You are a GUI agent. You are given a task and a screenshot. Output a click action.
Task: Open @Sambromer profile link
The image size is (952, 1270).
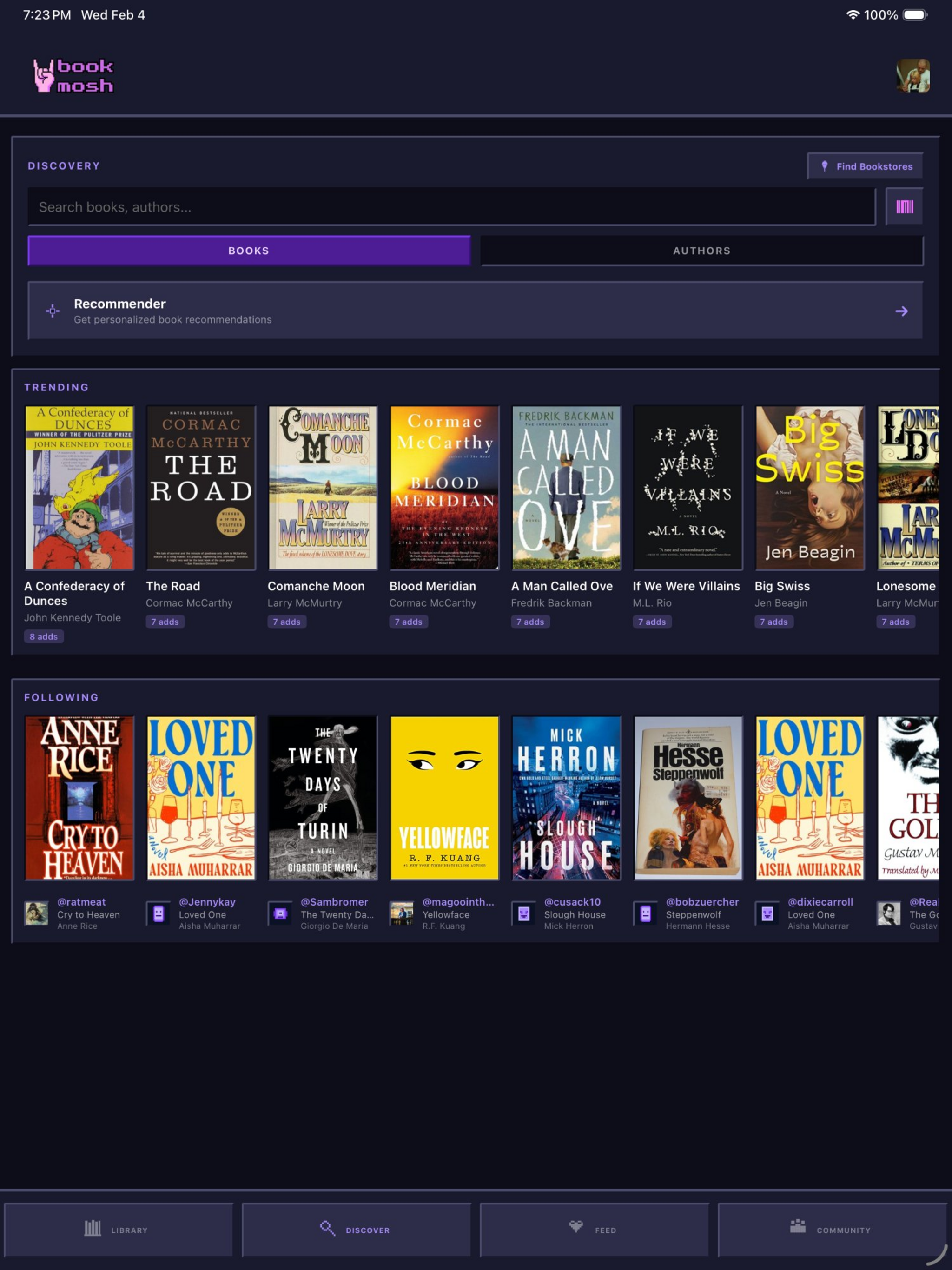pyautogui.click(x=334, y=901)
